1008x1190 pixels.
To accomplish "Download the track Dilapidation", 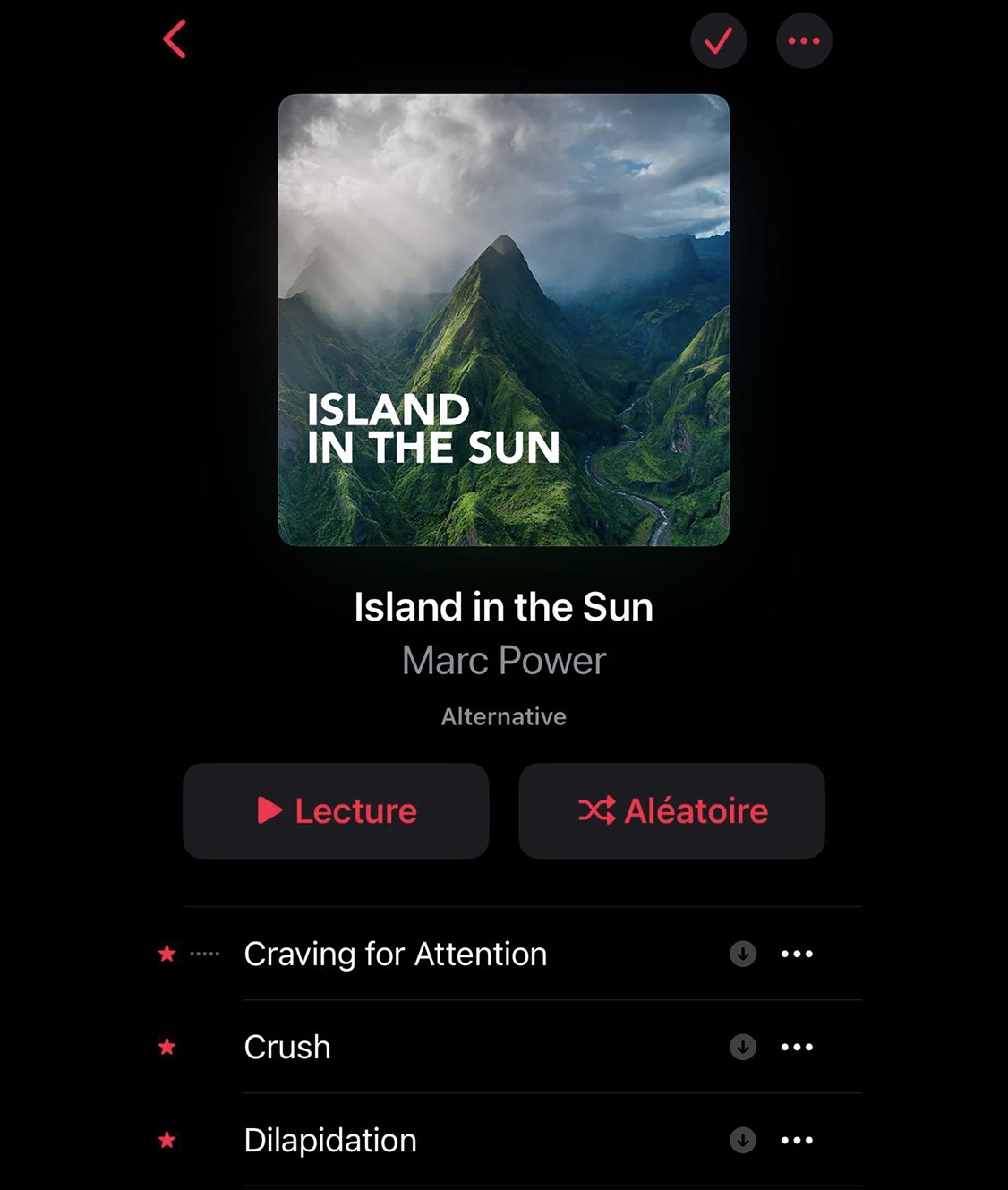I will coord(743,1140).
